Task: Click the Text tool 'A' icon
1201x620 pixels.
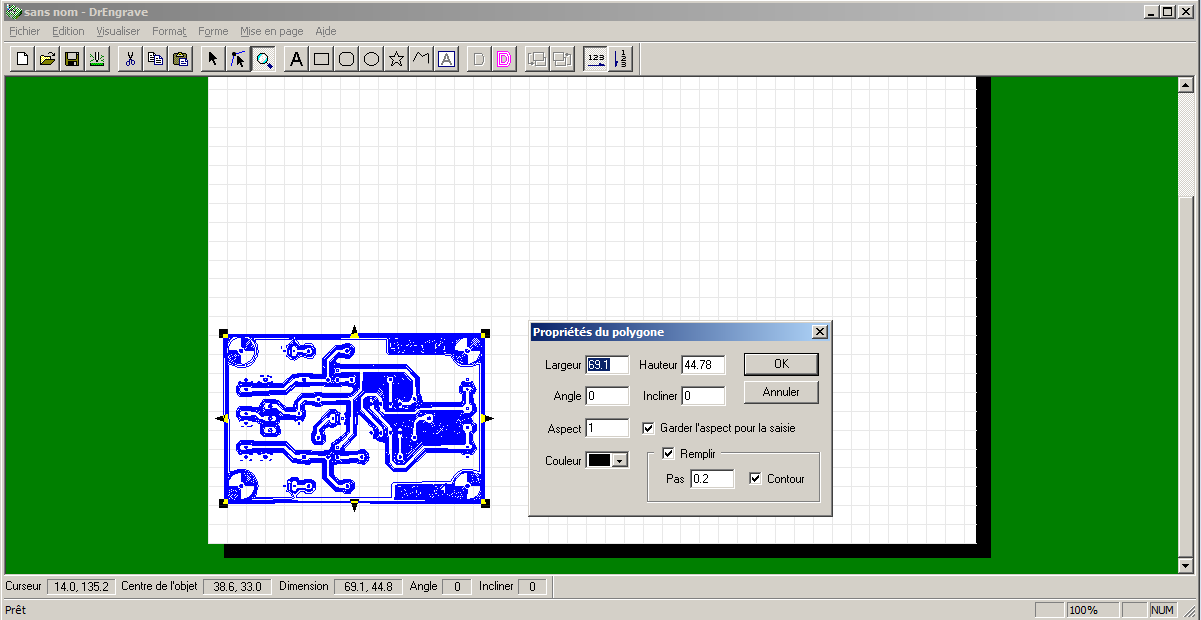Action: [x=296, y=59]
